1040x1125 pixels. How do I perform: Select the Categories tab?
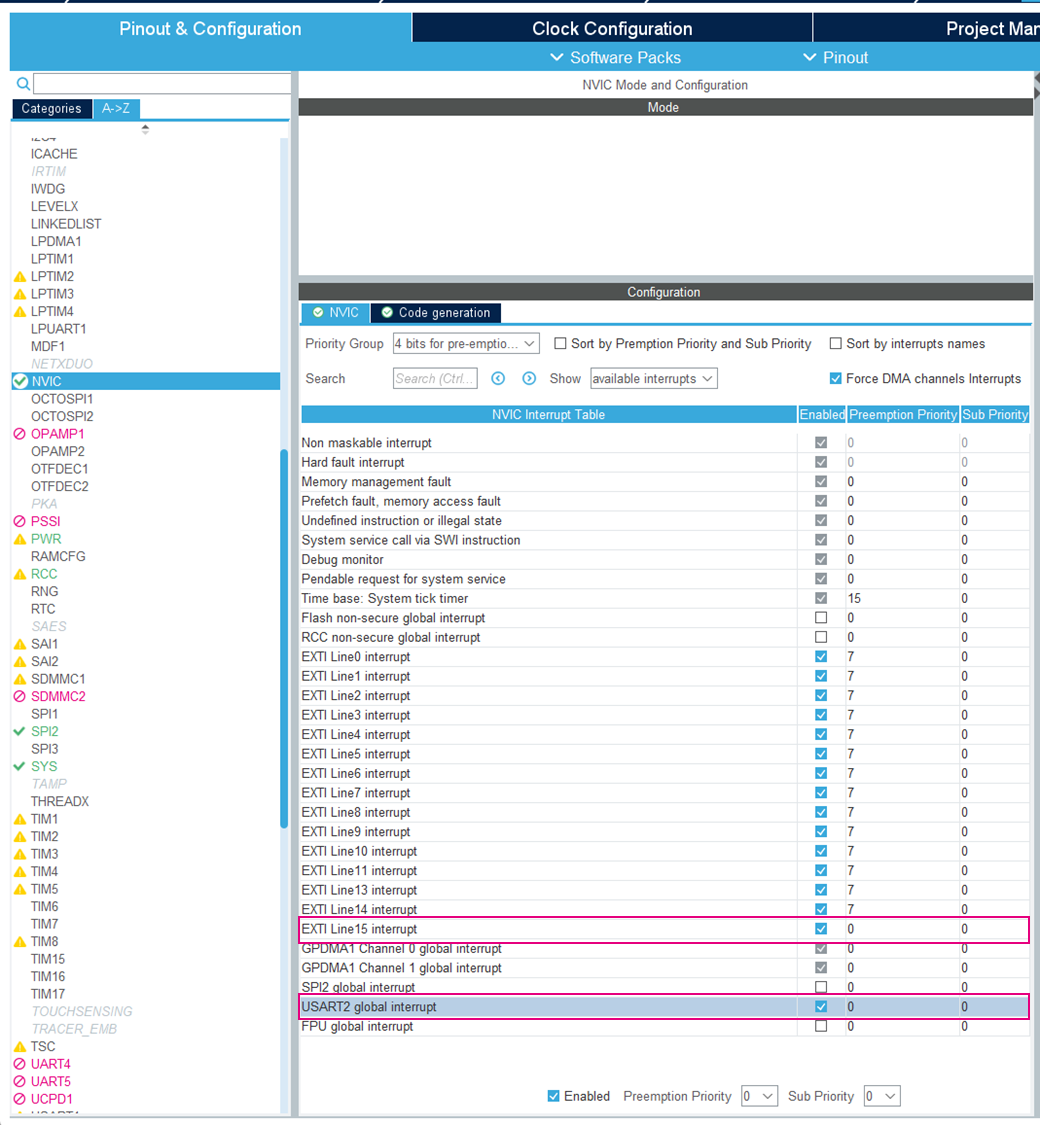click(x=52, y=108)
